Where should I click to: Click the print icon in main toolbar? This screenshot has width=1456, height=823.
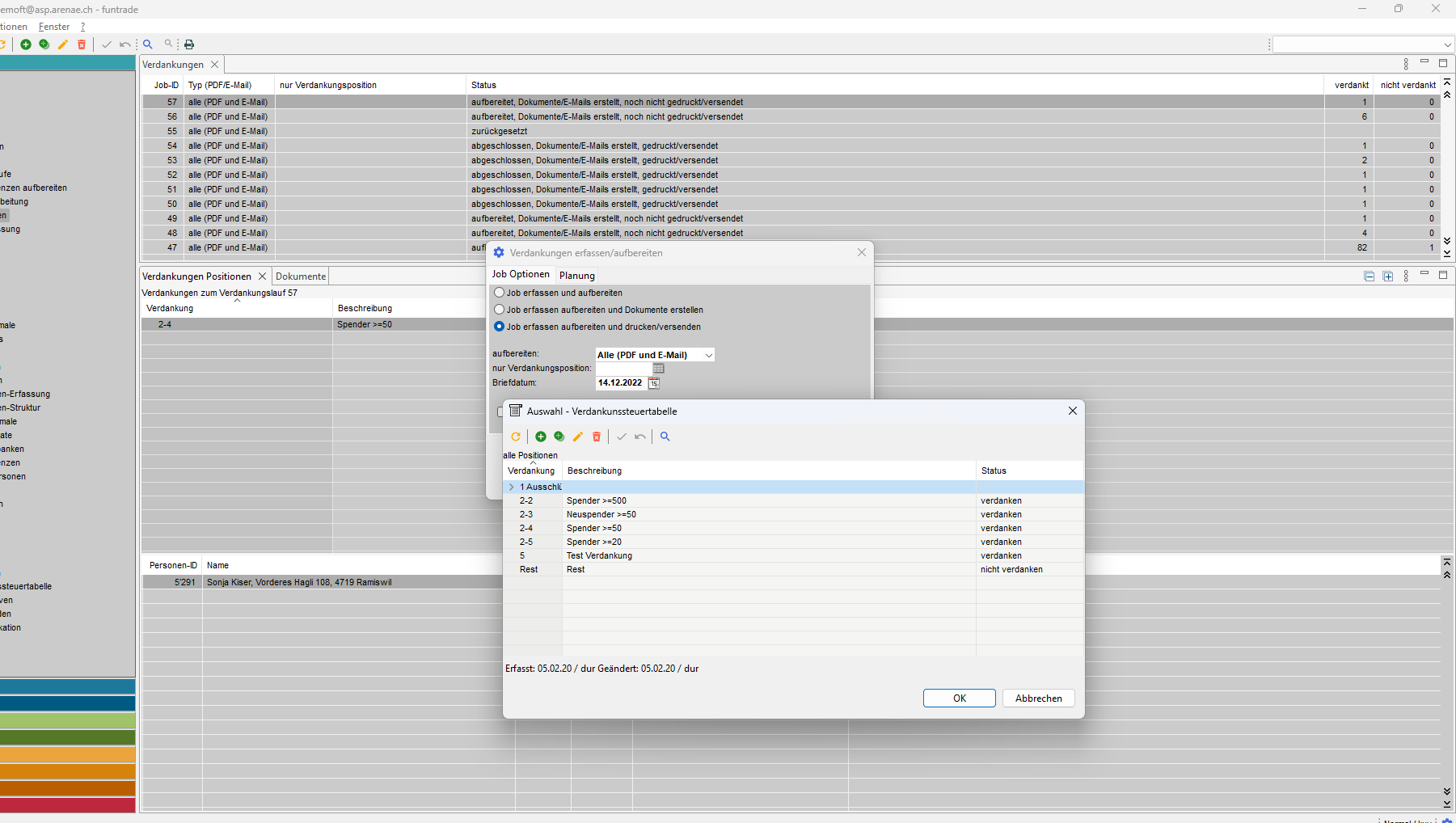point(189,44)
